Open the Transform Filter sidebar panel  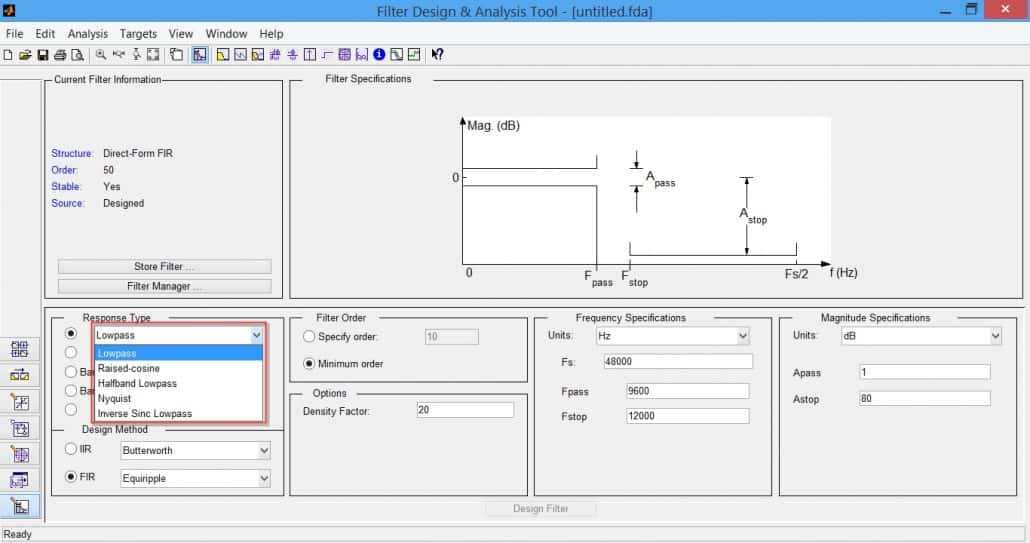point(20,375)
